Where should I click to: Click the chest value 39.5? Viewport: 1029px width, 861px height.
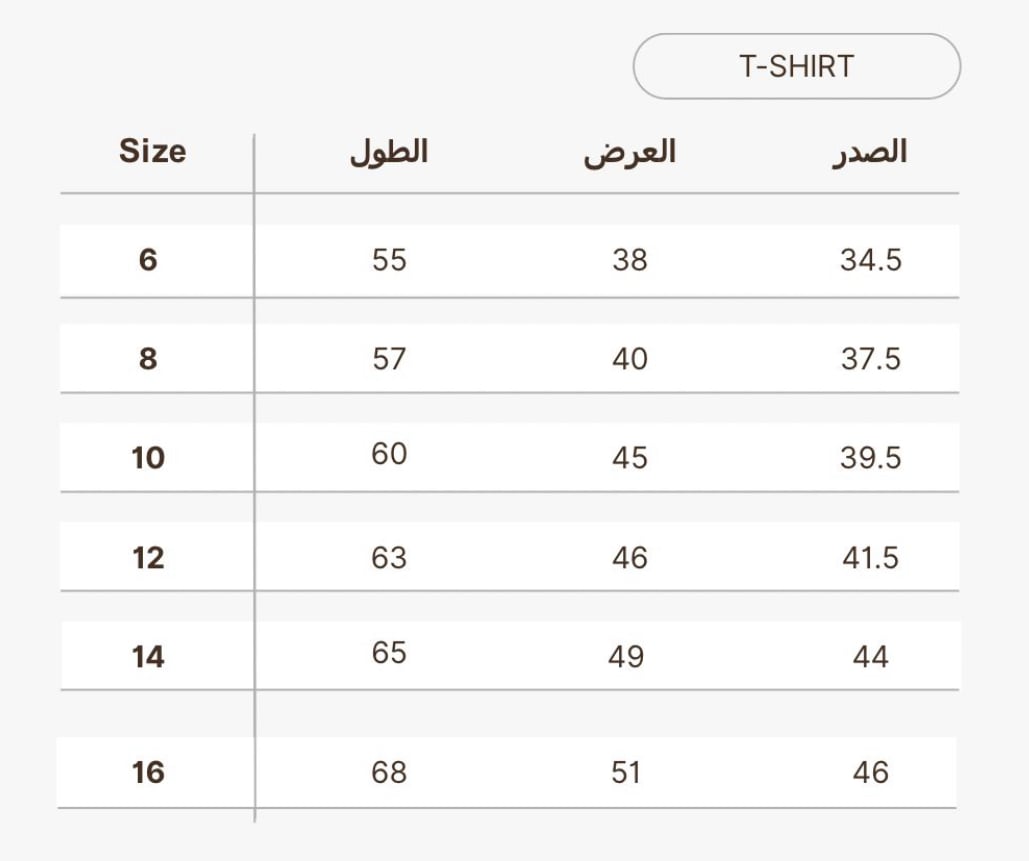click(871, 458)
